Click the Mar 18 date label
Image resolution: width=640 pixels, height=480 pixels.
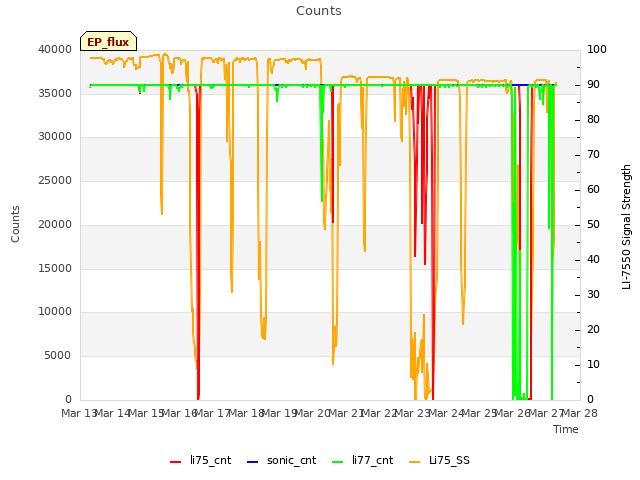tap(246, 413)
